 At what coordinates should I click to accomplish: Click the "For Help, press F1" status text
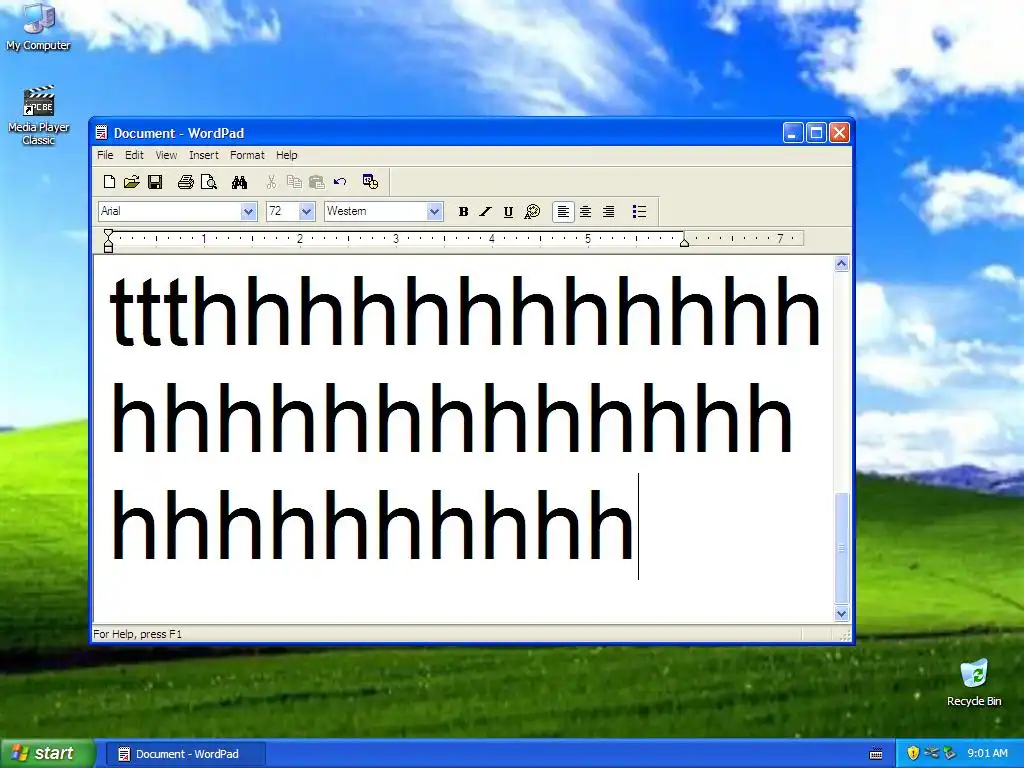point(138,634)
